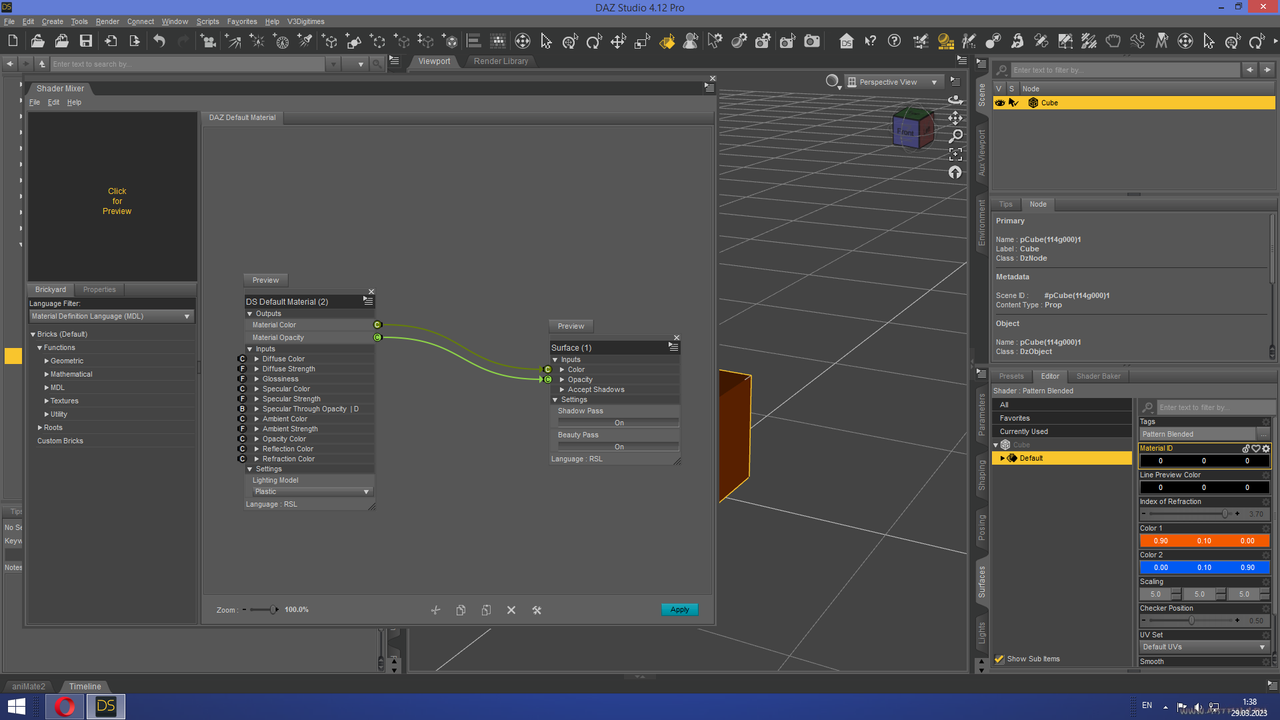Click Color 2 blue swatch
1280x720 pixels.
point(1204,567)
